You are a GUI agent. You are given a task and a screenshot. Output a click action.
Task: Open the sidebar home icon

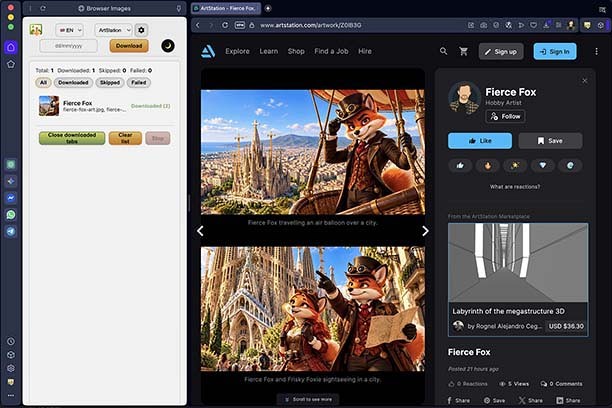click(x=11, y=47)
